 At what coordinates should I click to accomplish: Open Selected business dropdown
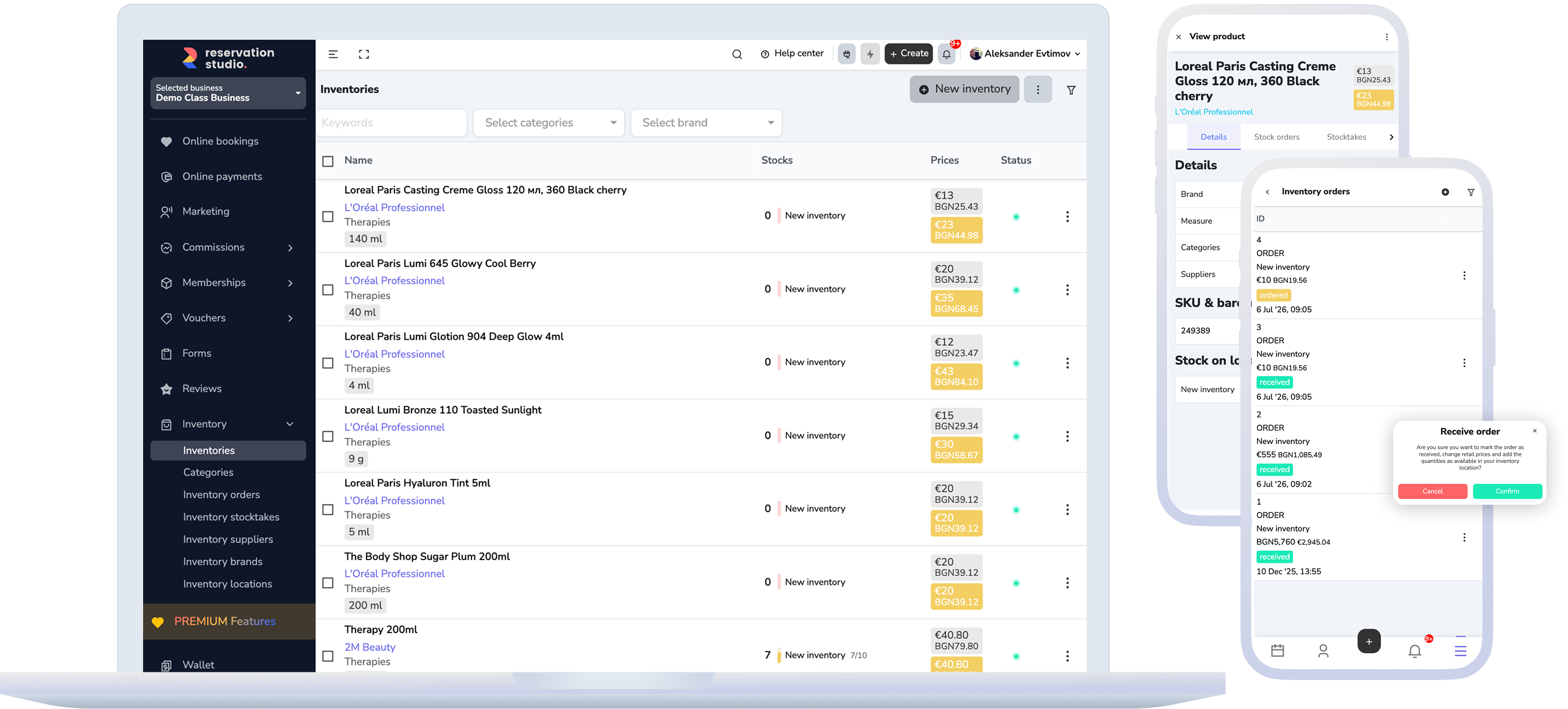228,93
